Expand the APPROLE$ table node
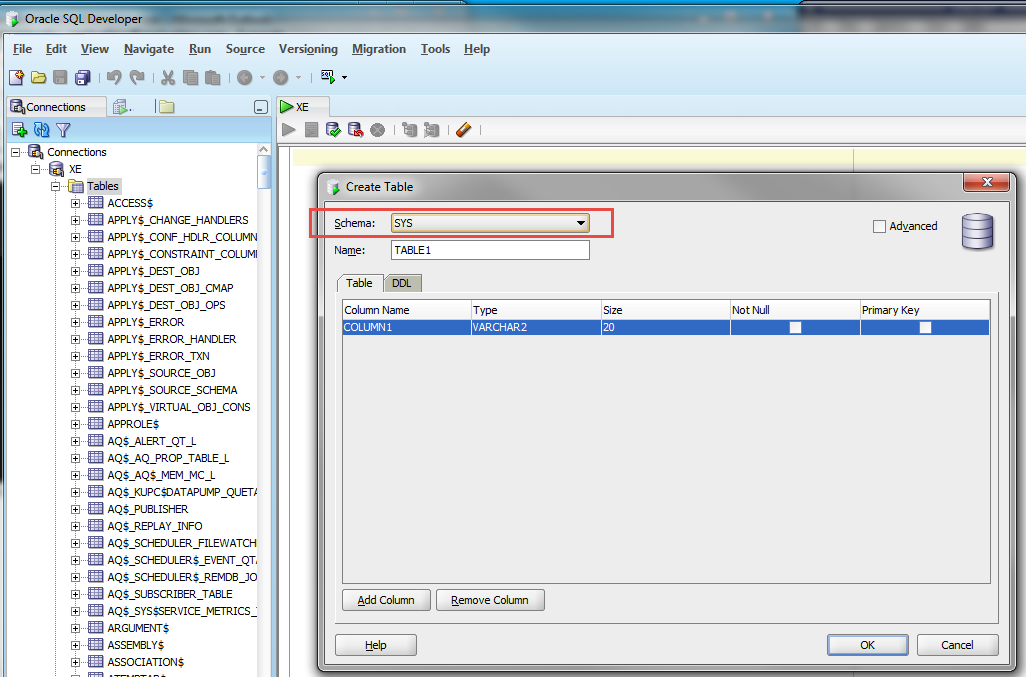1026x677 pixels. 75,425
